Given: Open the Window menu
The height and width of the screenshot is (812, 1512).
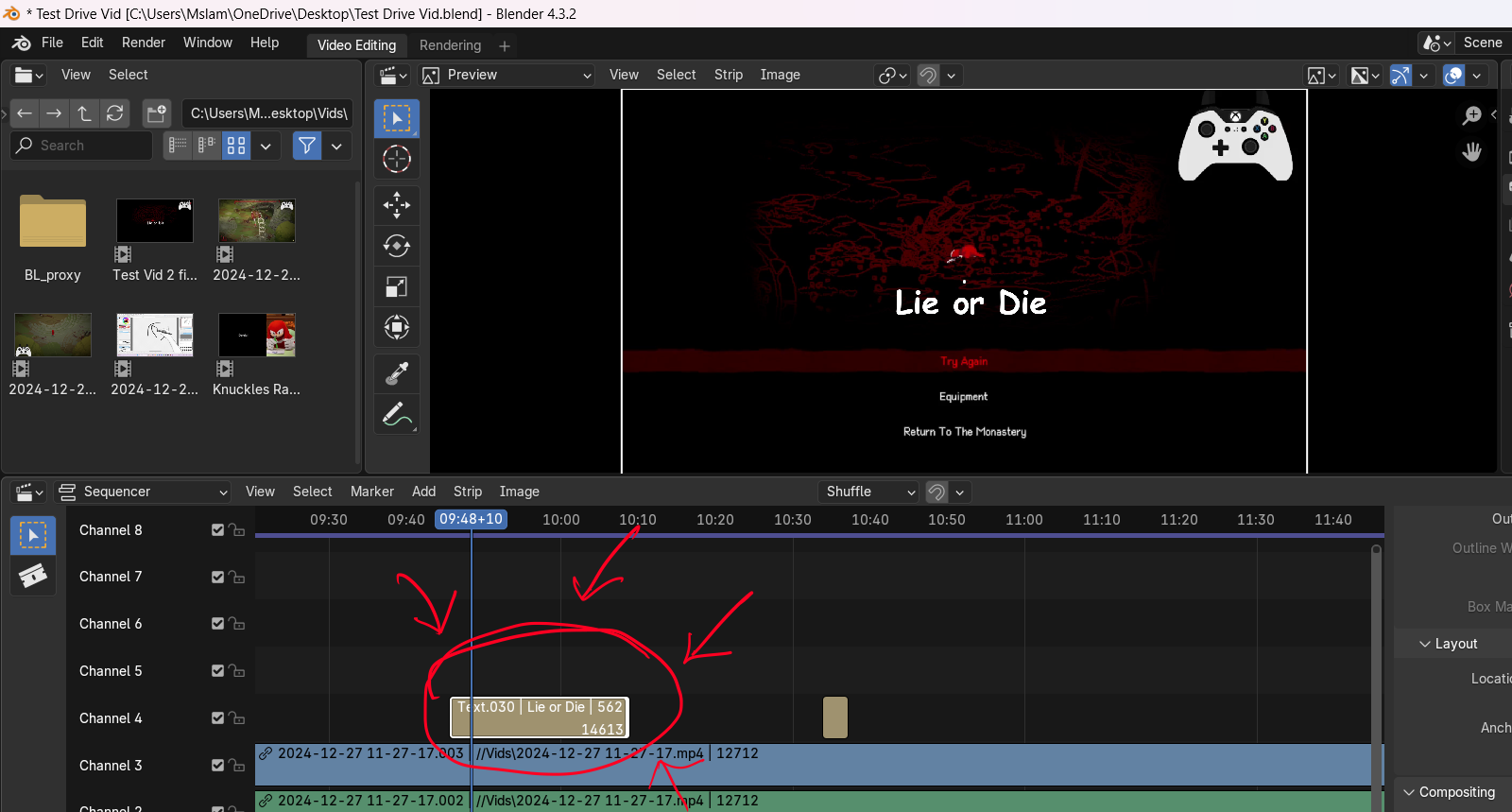Looking at the screenshot, I should coord(208,43).
